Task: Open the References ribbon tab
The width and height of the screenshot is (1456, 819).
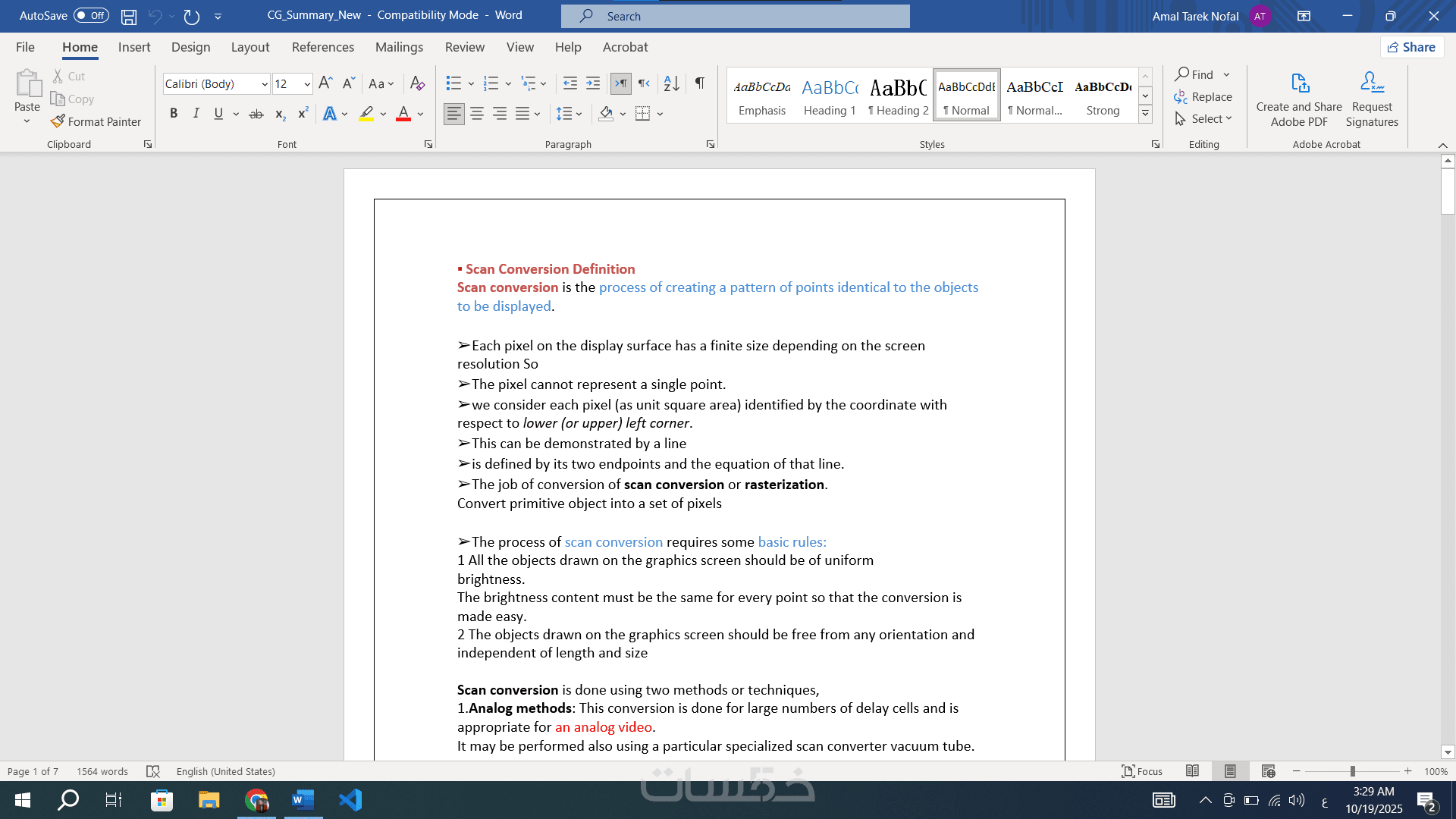Action: click(322, 47)
